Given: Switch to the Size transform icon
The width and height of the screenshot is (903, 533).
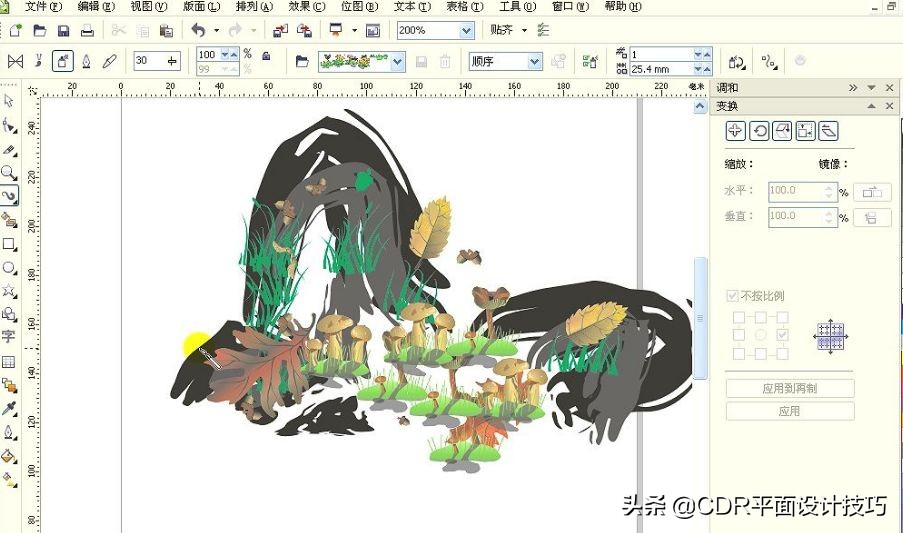Looking at the screenshot, I should 805,131.
